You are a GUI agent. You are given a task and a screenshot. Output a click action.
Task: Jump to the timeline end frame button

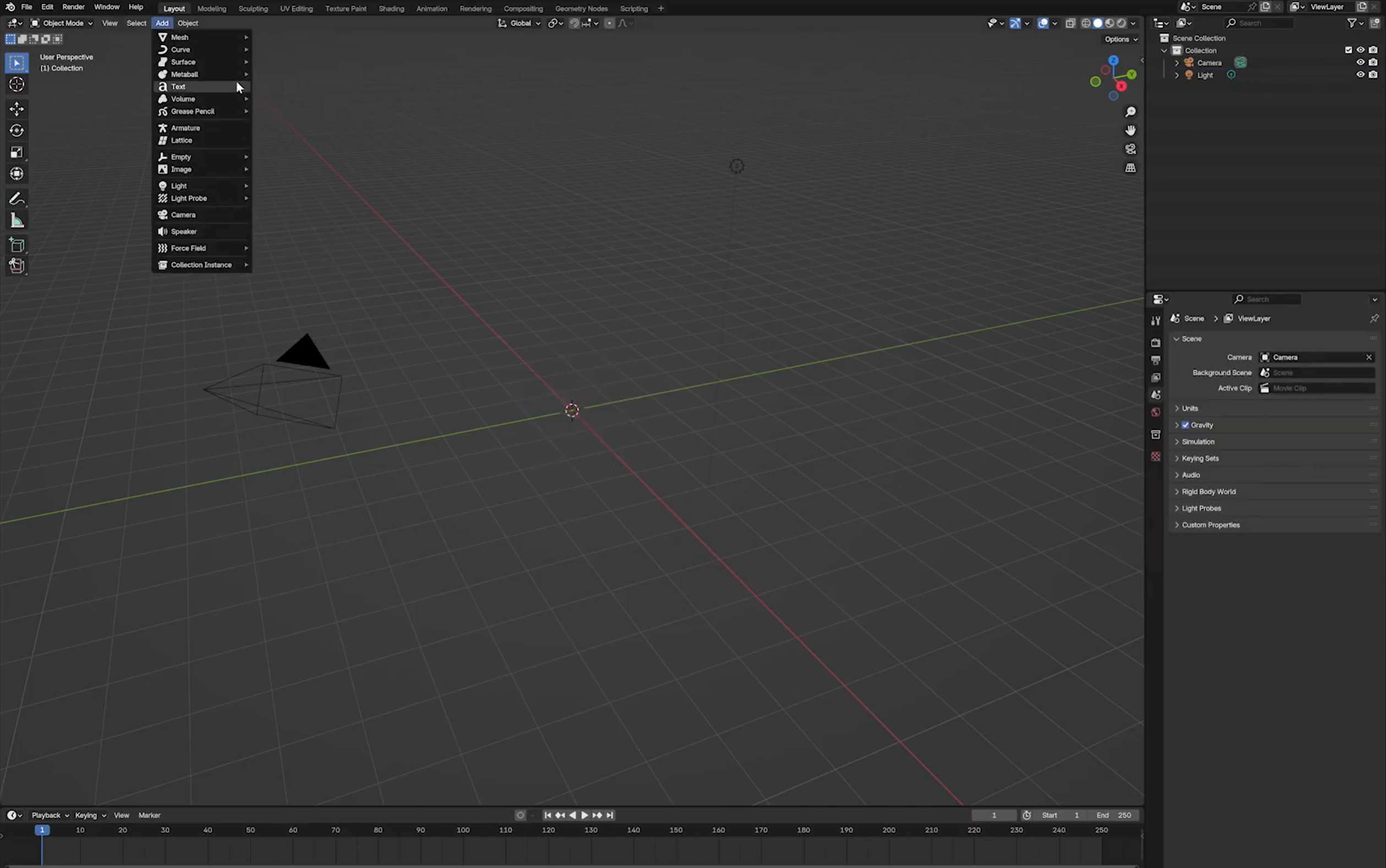(609, 815)
